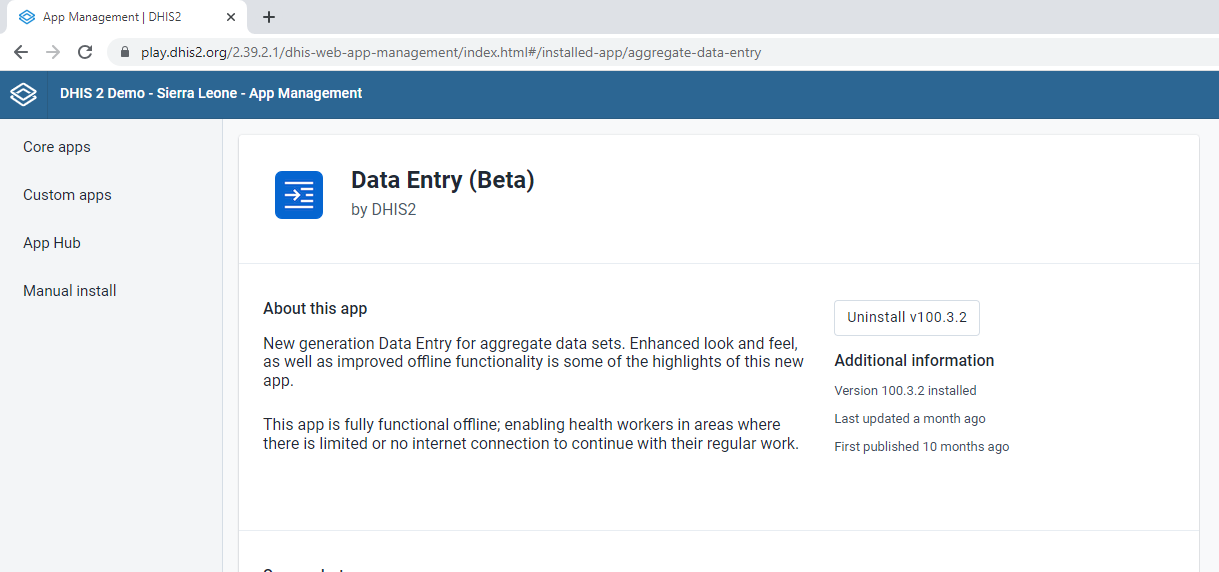Reload the page with refresh icon
Viewport: 1219px width, 572px height.
pos(85,52)
